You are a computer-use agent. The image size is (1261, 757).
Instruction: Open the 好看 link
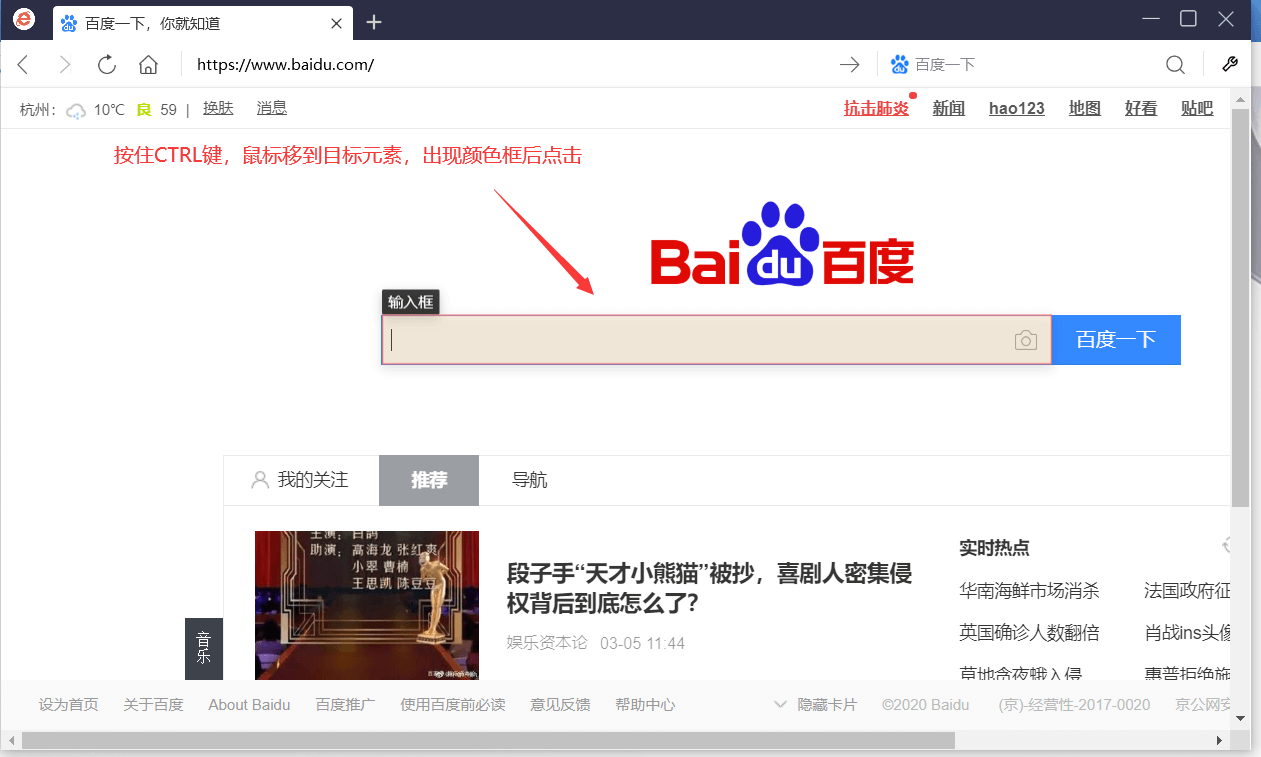[x=1141, y=109]
